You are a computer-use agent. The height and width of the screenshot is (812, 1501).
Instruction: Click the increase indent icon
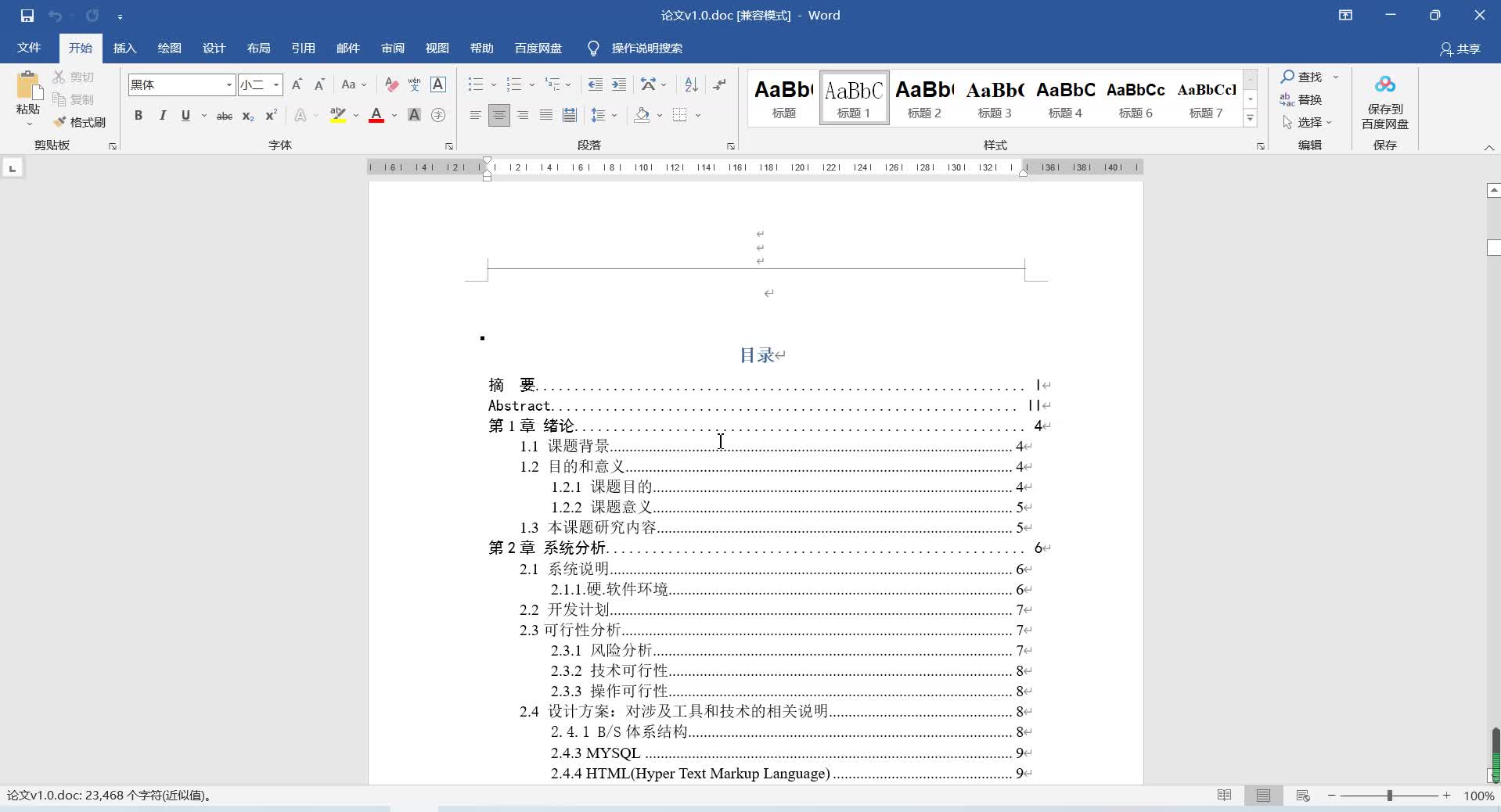point(619,84)
